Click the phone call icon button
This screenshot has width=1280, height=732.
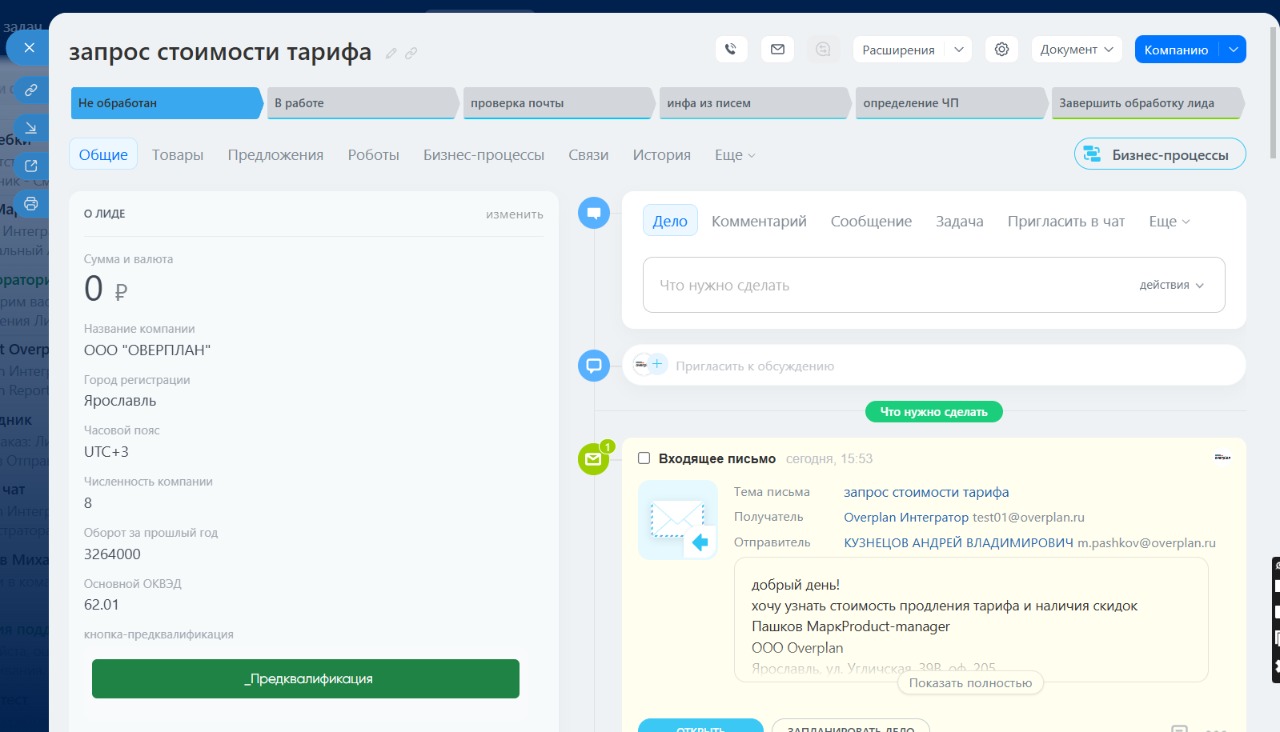click(x=731, y=49)
